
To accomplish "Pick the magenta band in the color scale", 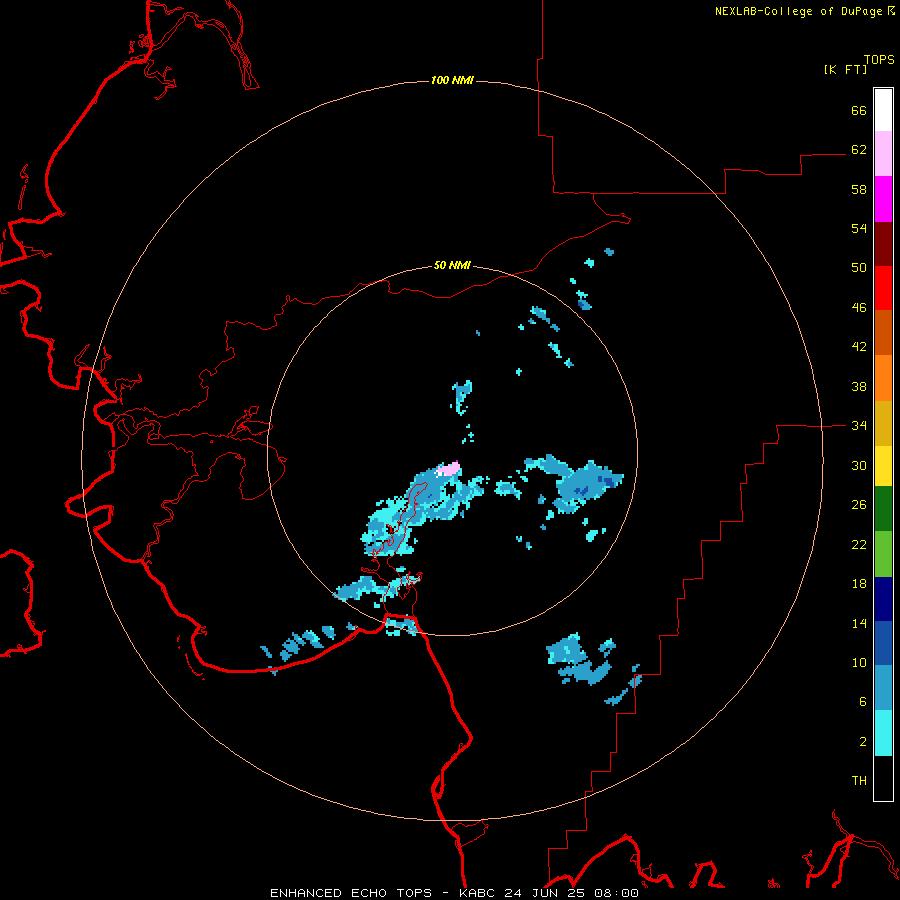I will pos(883,199).
